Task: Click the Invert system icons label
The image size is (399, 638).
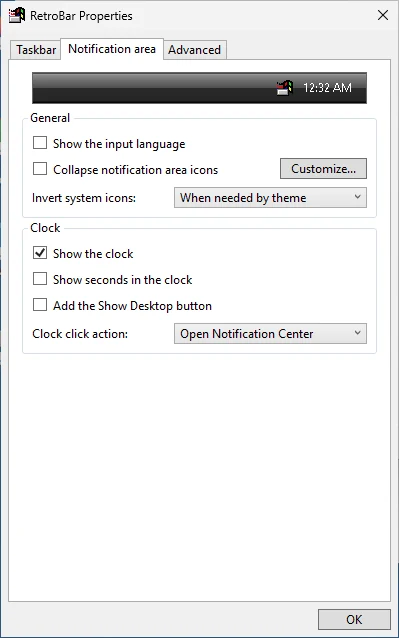Action: [84, 198]
